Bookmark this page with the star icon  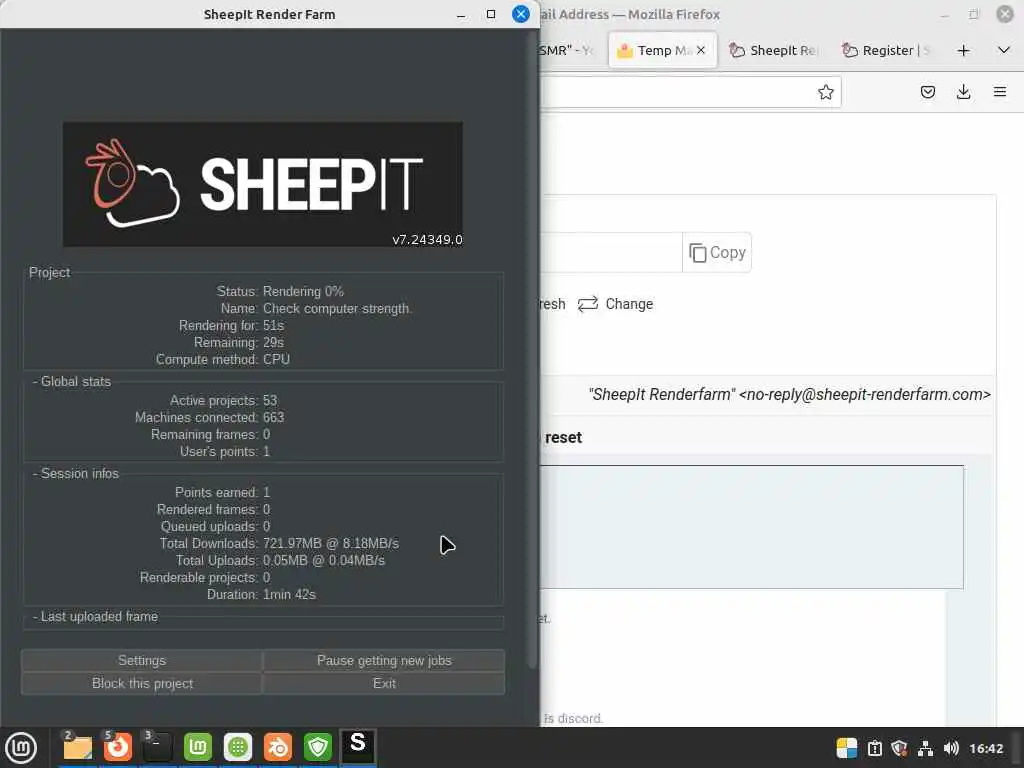pos(825,92)
